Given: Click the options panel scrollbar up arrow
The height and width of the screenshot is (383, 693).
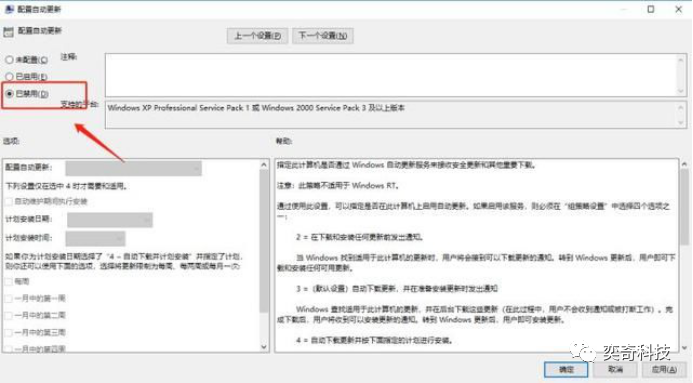Looking at the screenshot, I should tap(264, 165).
